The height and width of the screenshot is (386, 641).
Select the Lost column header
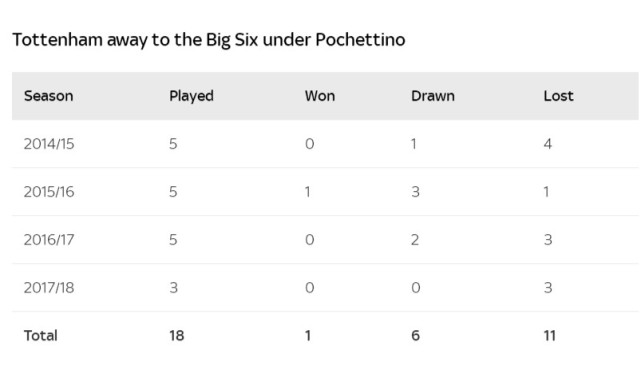[558, 96]
